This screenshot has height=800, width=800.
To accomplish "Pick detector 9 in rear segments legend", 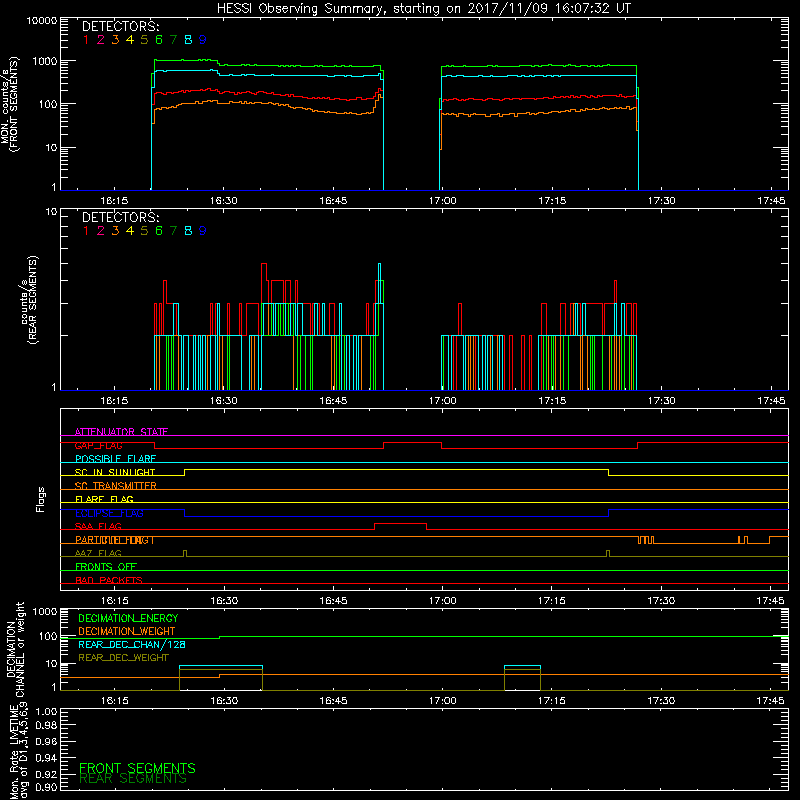I will point(203,231).
